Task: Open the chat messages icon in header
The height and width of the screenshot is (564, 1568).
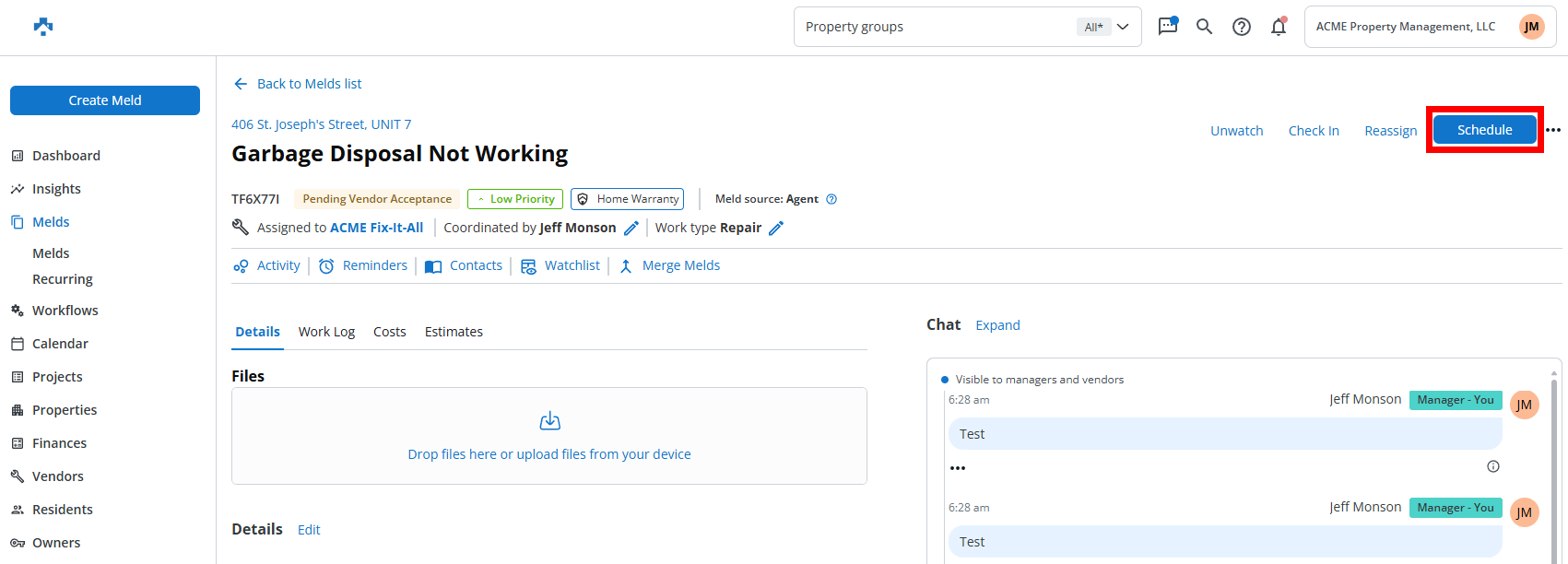Action: (x=1167, y=27)
